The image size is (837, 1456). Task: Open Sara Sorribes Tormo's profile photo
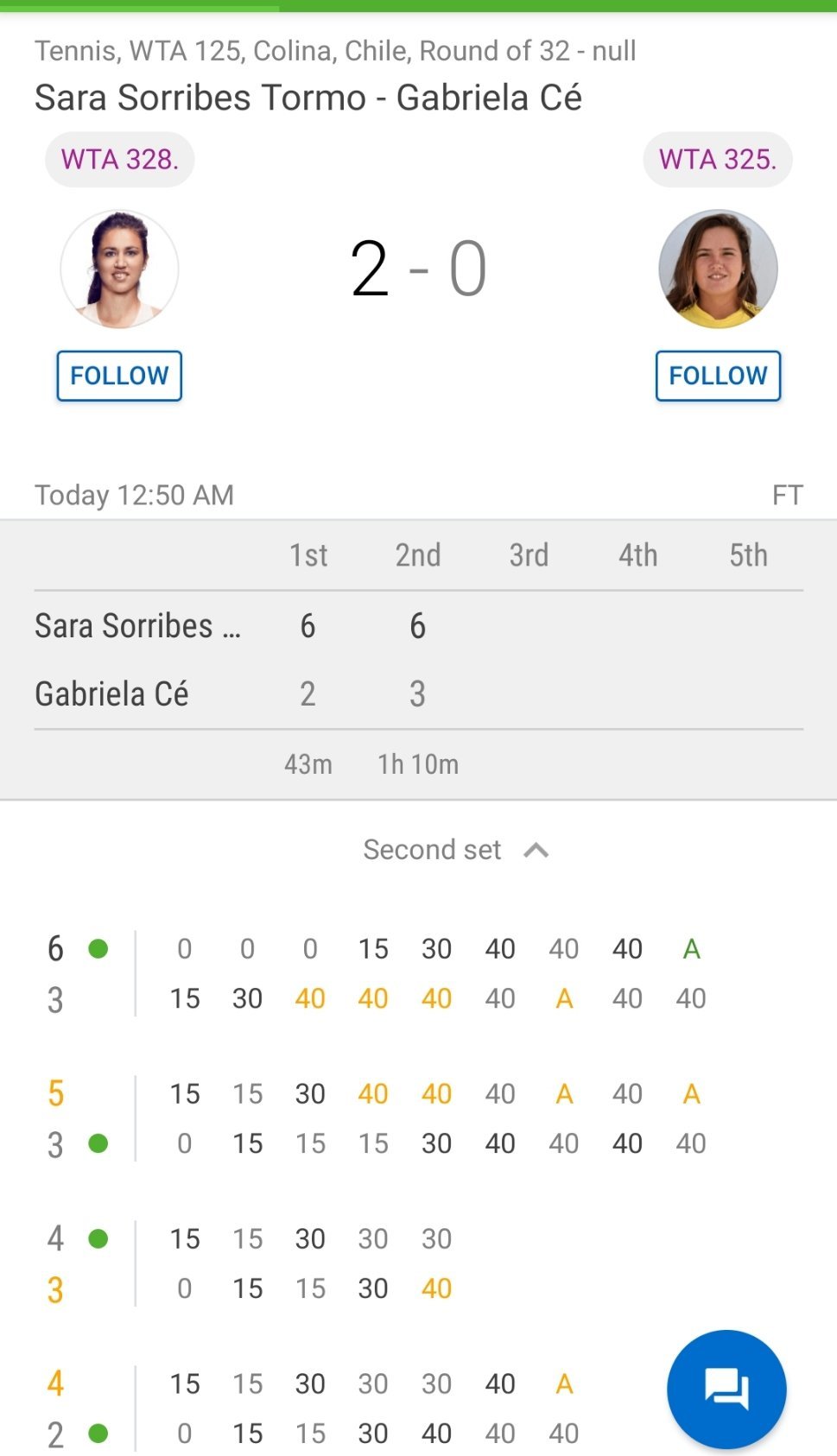coord(119,269)
